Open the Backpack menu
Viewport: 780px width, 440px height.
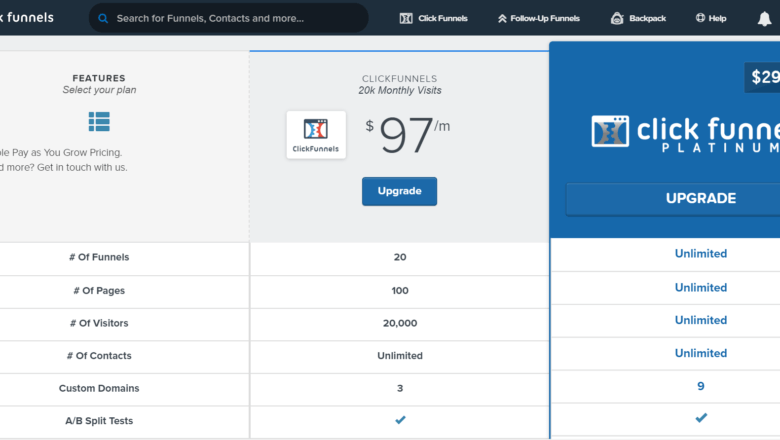click(638, 18)
